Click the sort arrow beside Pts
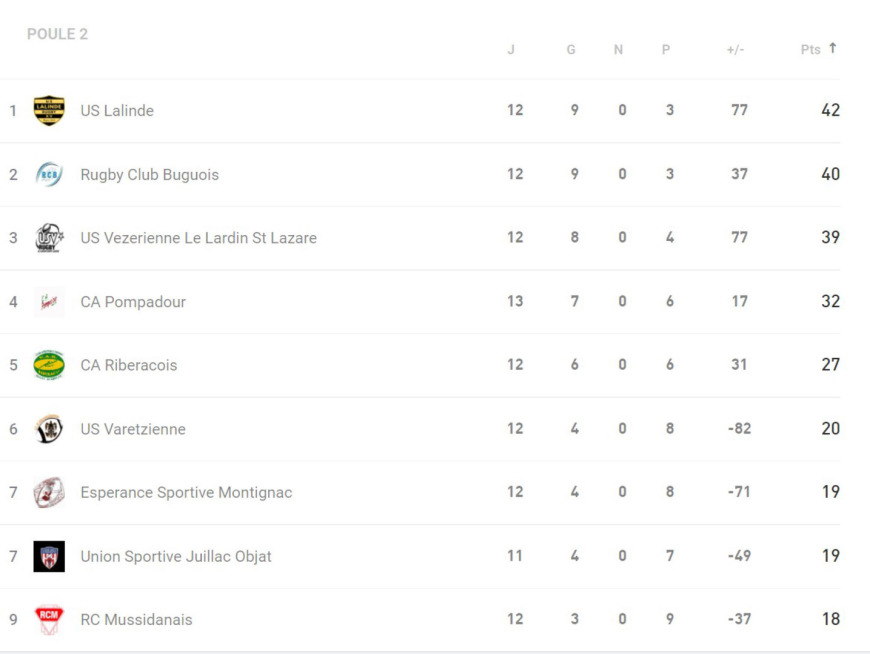Screen dimensions: 870x654 pyautogui.click(x=832, y=48)
